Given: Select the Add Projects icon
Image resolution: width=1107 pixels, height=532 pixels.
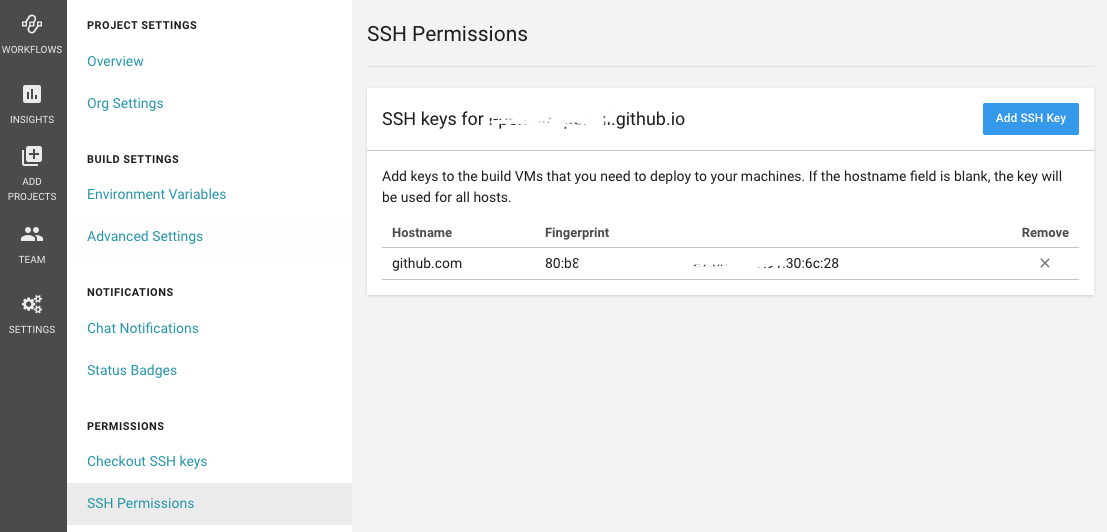Looking at the screenshot, I should click(32, 156).
